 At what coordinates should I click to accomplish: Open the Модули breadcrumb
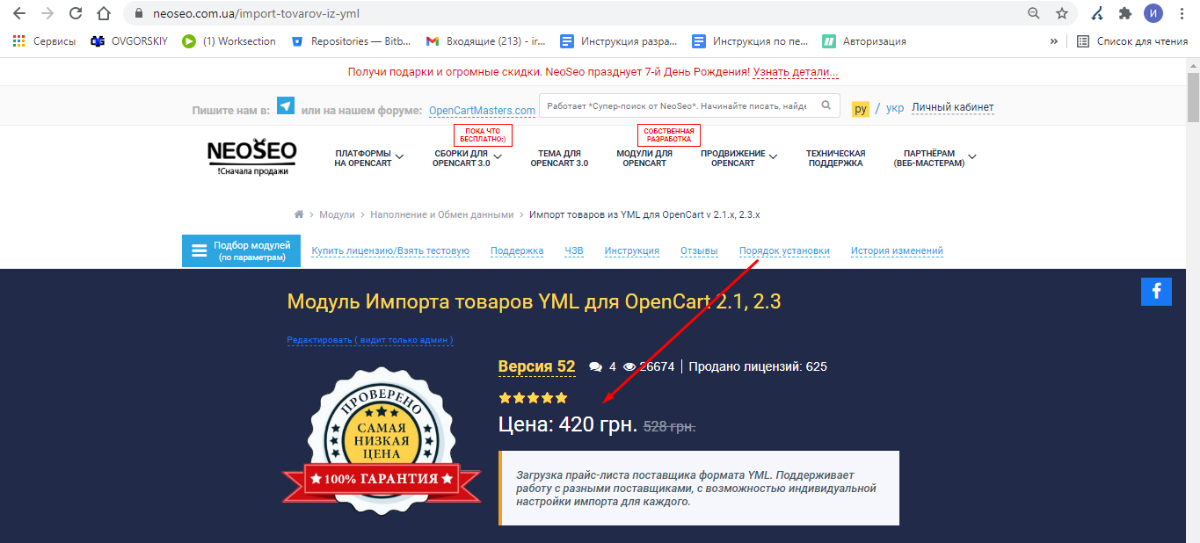337,215
